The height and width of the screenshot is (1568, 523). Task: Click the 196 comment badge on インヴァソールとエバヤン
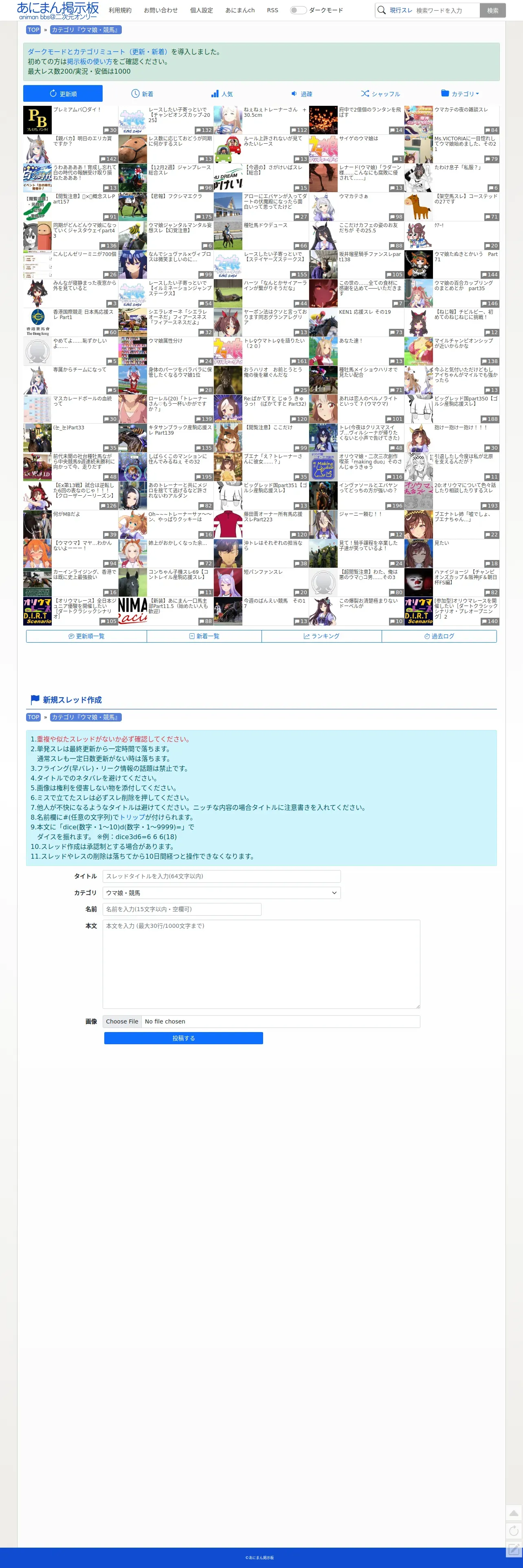click(x=396, y=506)
